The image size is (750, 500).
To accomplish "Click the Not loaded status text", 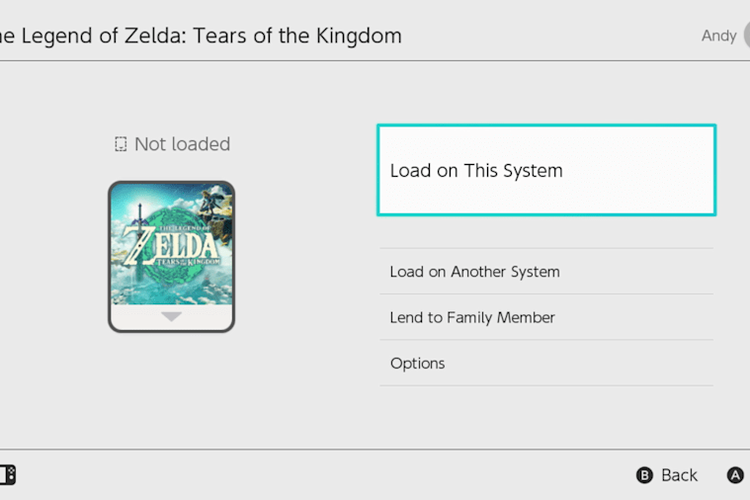I will [x=182, y=145].
